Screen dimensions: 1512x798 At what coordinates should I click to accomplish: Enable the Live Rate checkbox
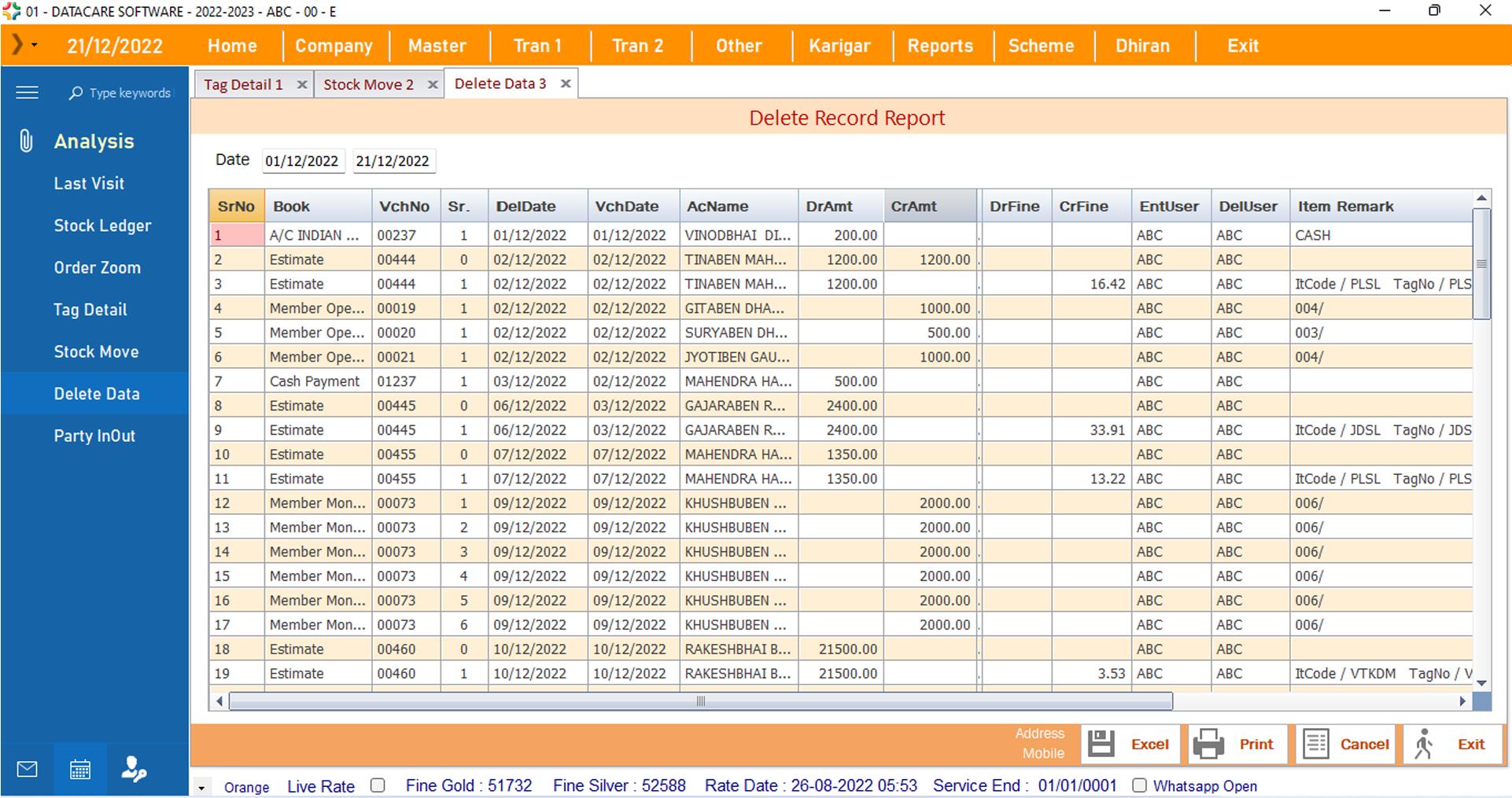coord(378,785)
